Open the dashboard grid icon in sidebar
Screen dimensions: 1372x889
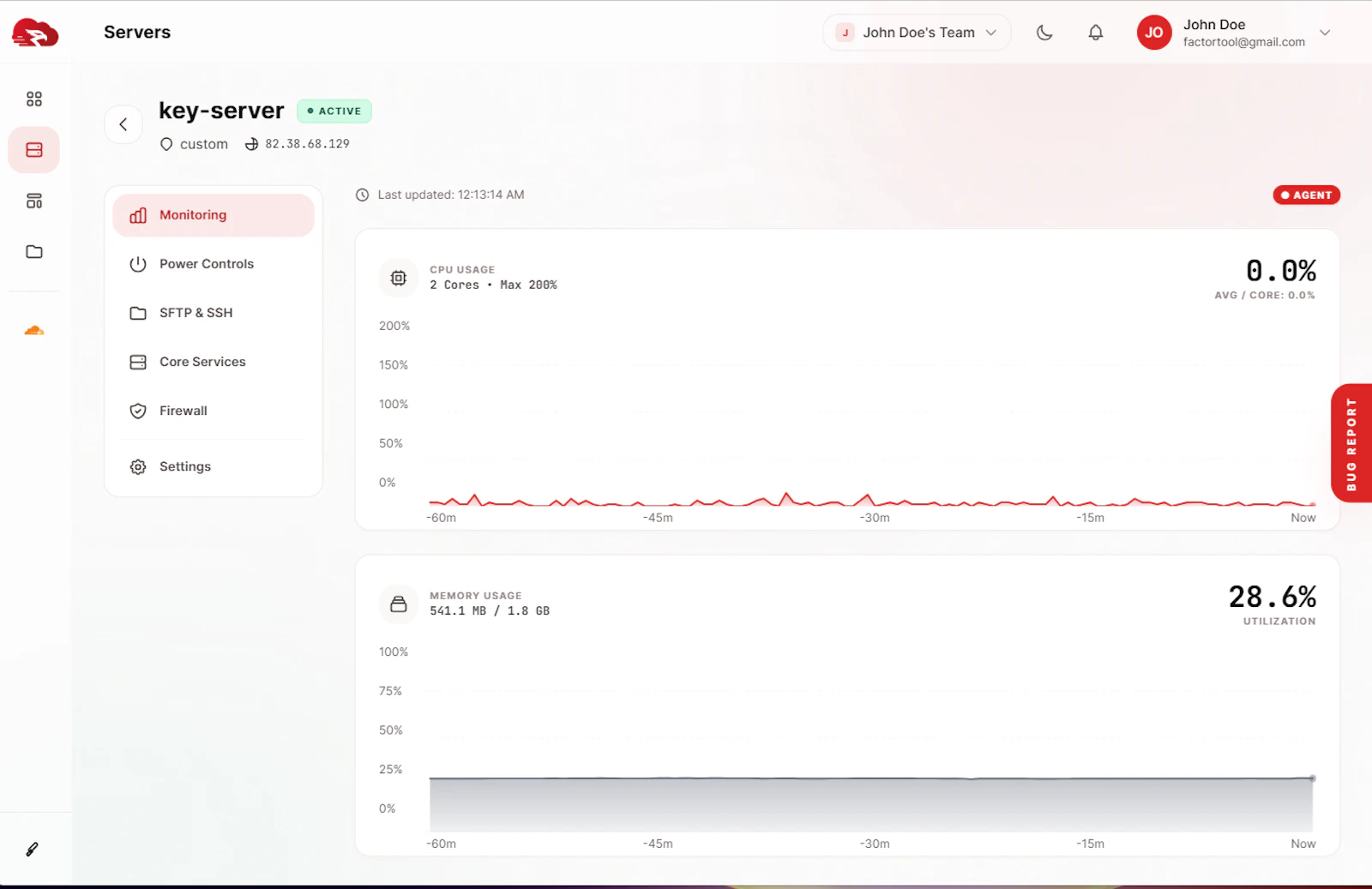pos(34,99)
